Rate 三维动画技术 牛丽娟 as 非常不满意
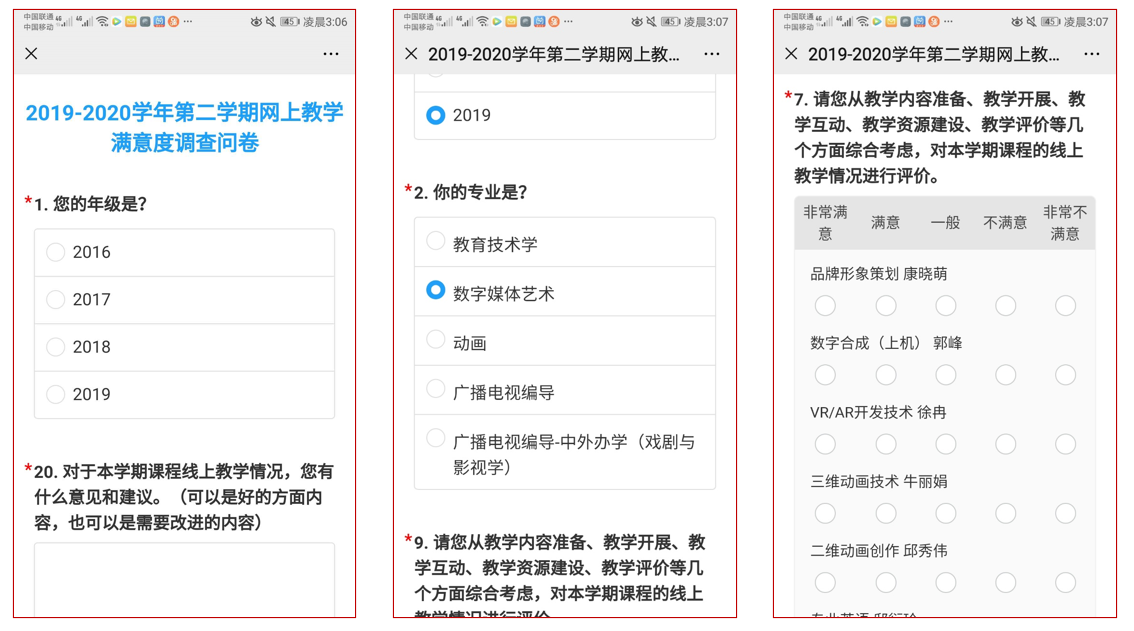The height and width of the screenshot is (631, 1134). 1065,513
